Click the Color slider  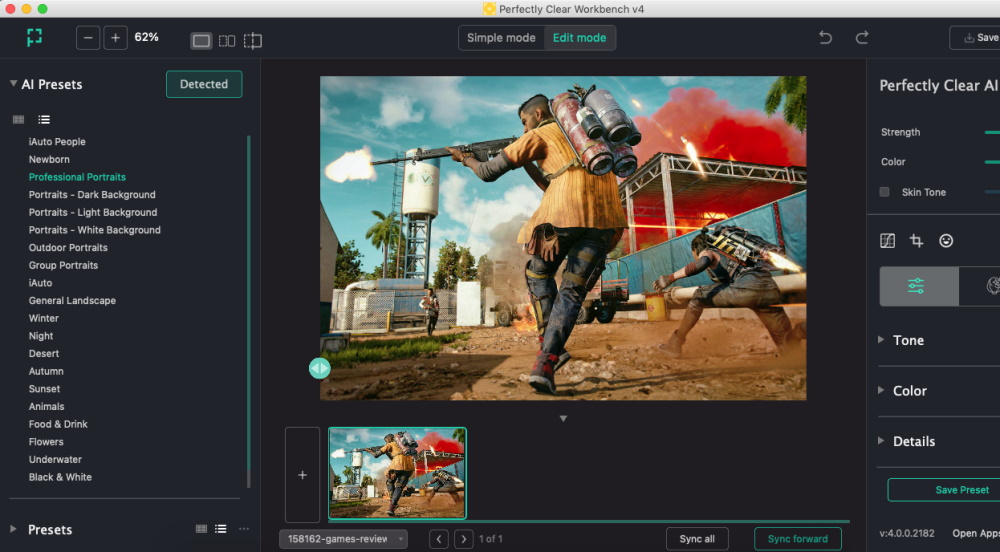point(992,162)
